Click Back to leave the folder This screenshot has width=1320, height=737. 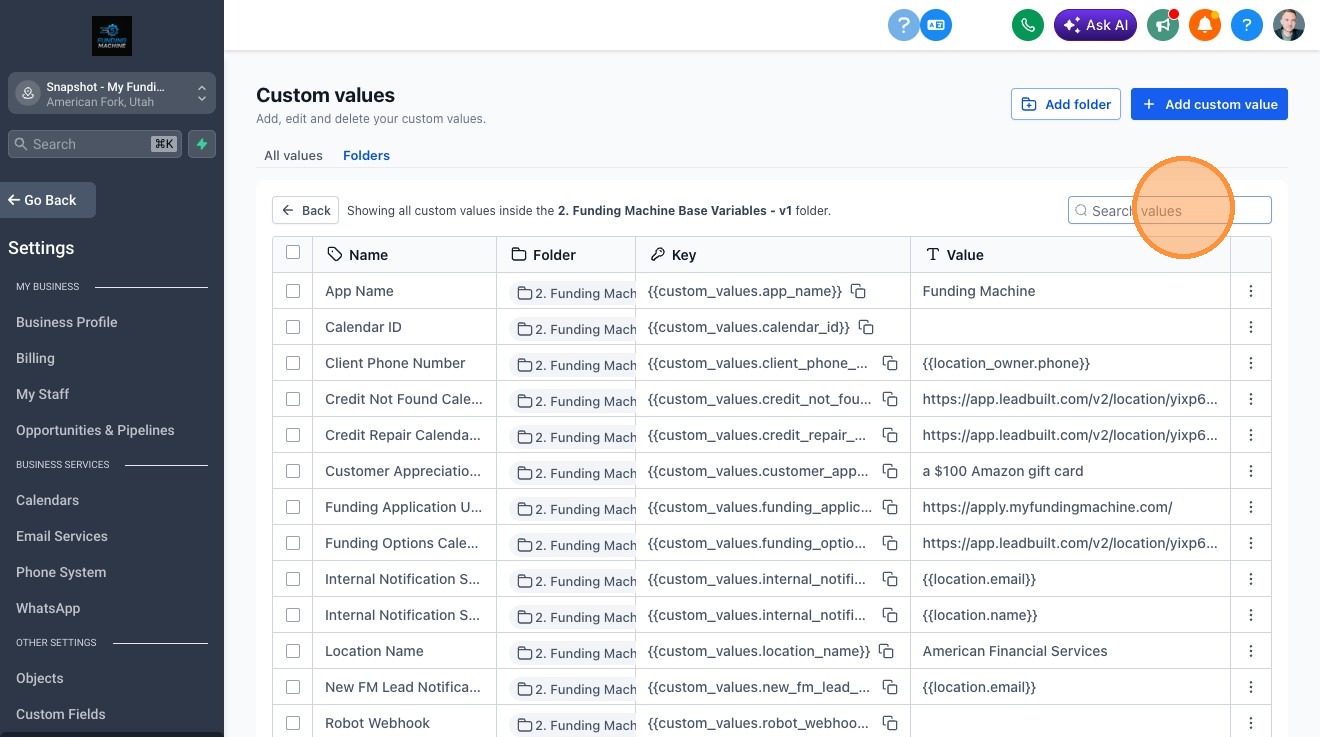coord(306,210)
